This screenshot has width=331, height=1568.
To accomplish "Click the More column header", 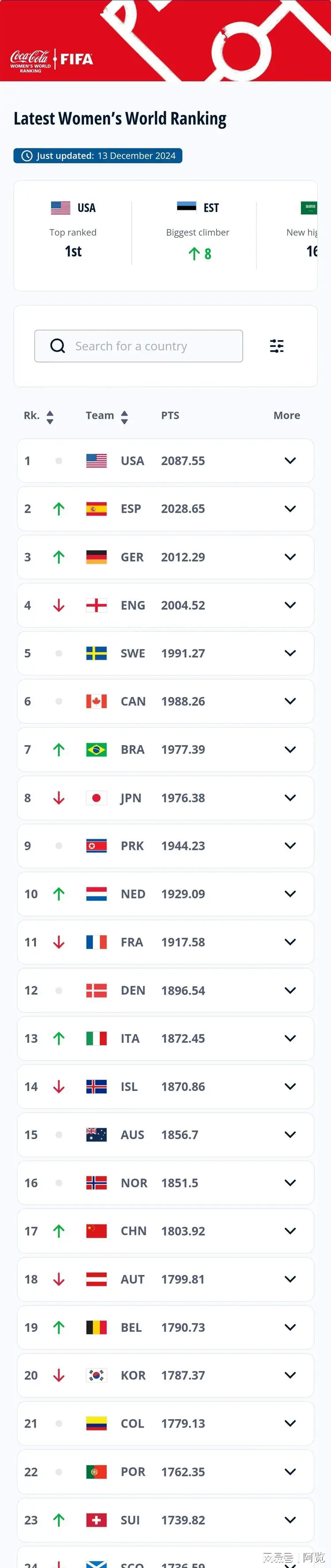I will click(286, 415).
